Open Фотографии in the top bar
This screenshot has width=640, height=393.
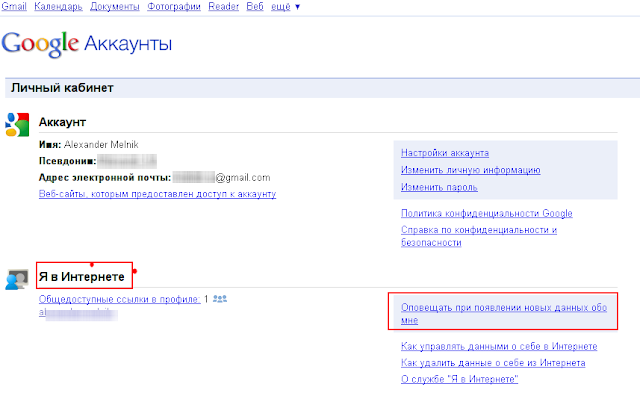click(x=174, y=7)
